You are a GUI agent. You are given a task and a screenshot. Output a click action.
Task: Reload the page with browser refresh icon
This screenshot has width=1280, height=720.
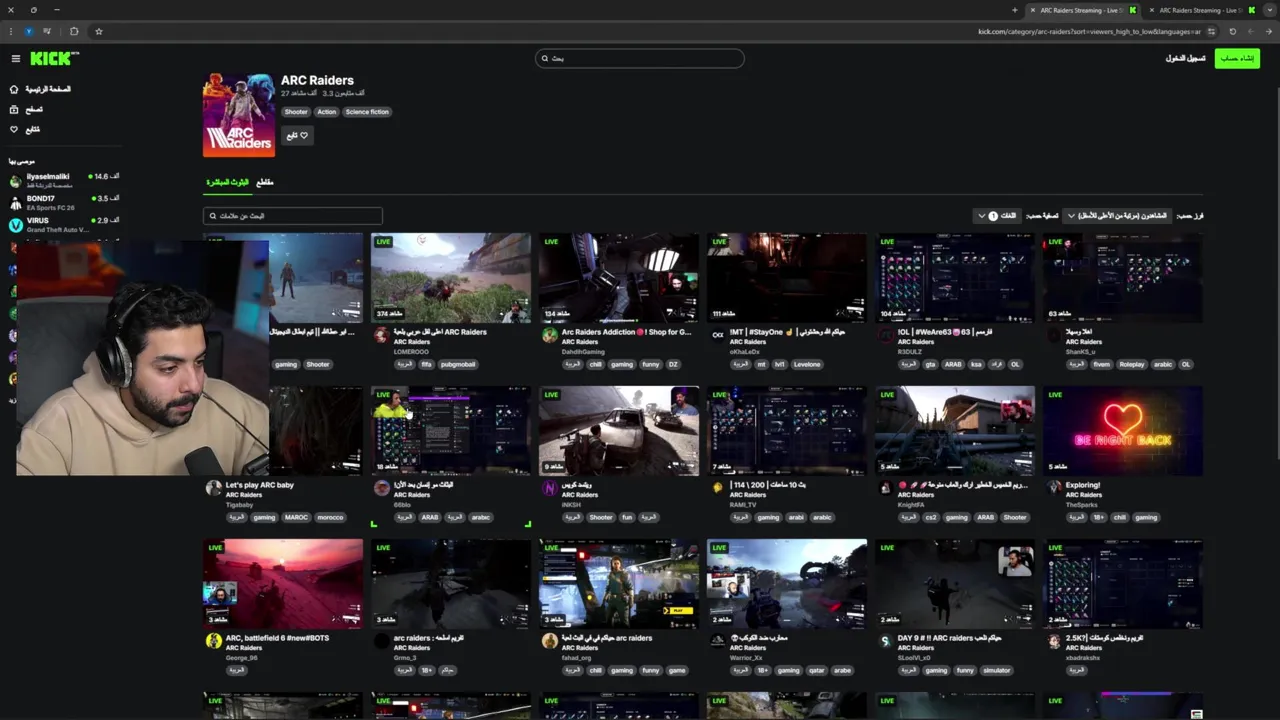tap(1232, 31)
